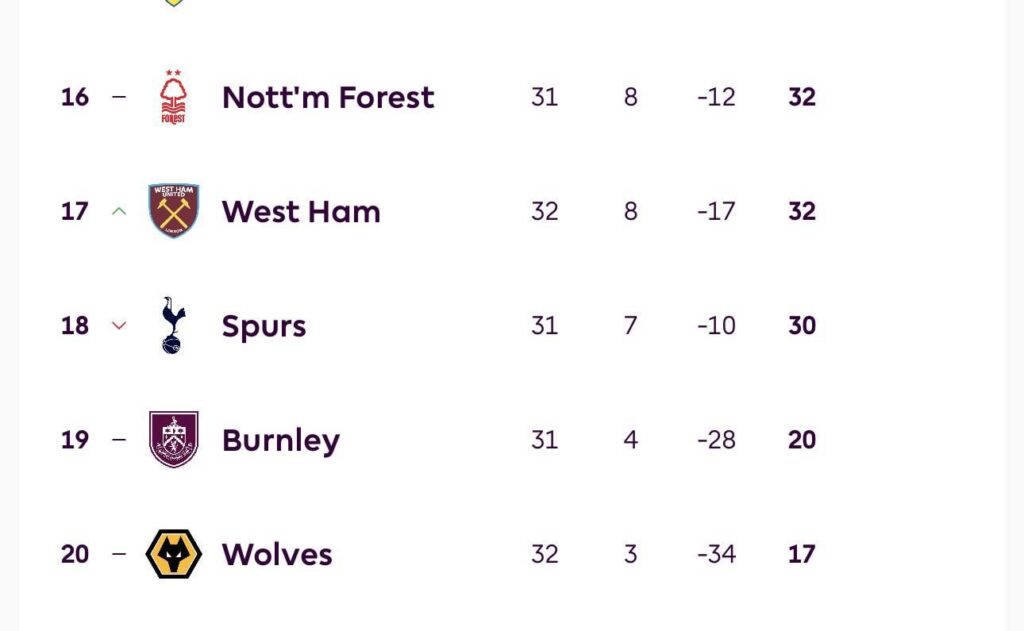The width and height of the screenshot is (1024, 631).
Task: Click the Burnley club crest
Action: (172, 439)
